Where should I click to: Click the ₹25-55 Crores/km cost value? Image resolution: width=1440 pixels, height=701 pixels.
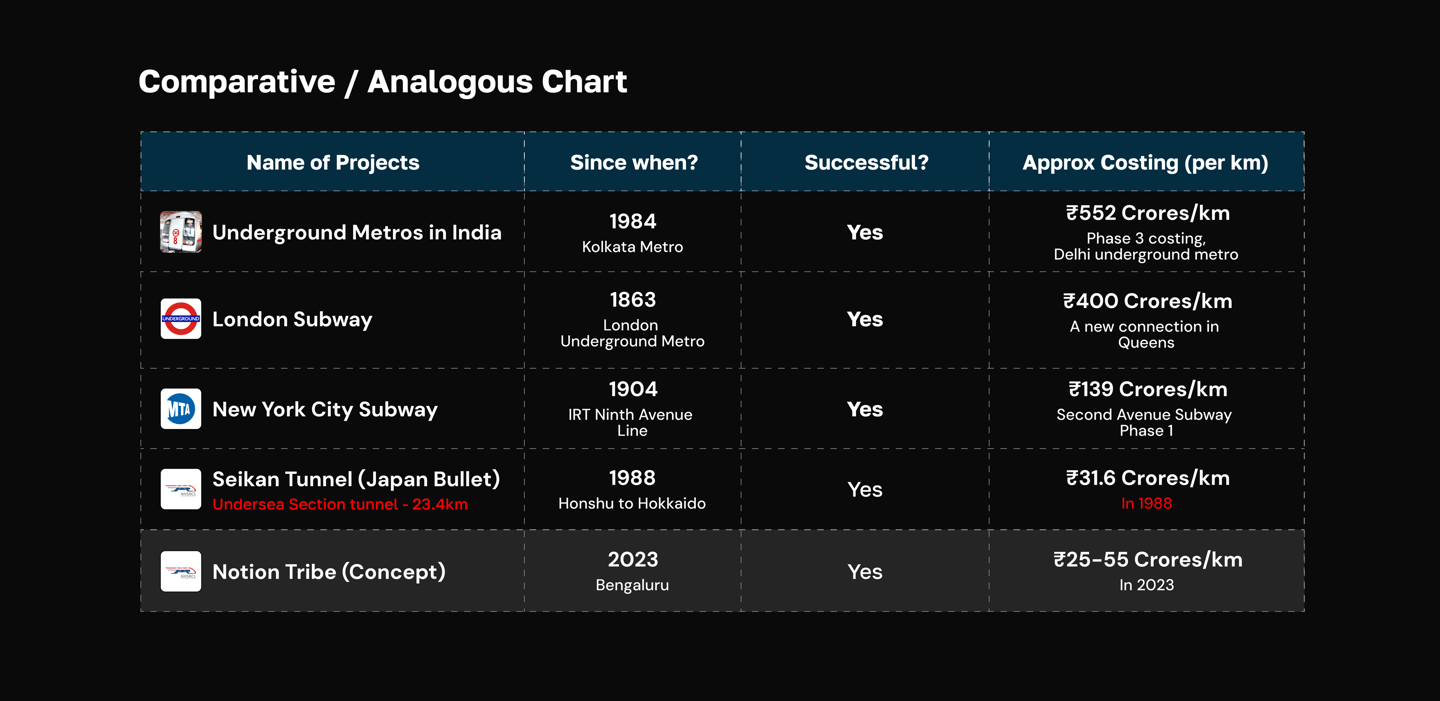pyautogui.click(x=1147, y=560)
